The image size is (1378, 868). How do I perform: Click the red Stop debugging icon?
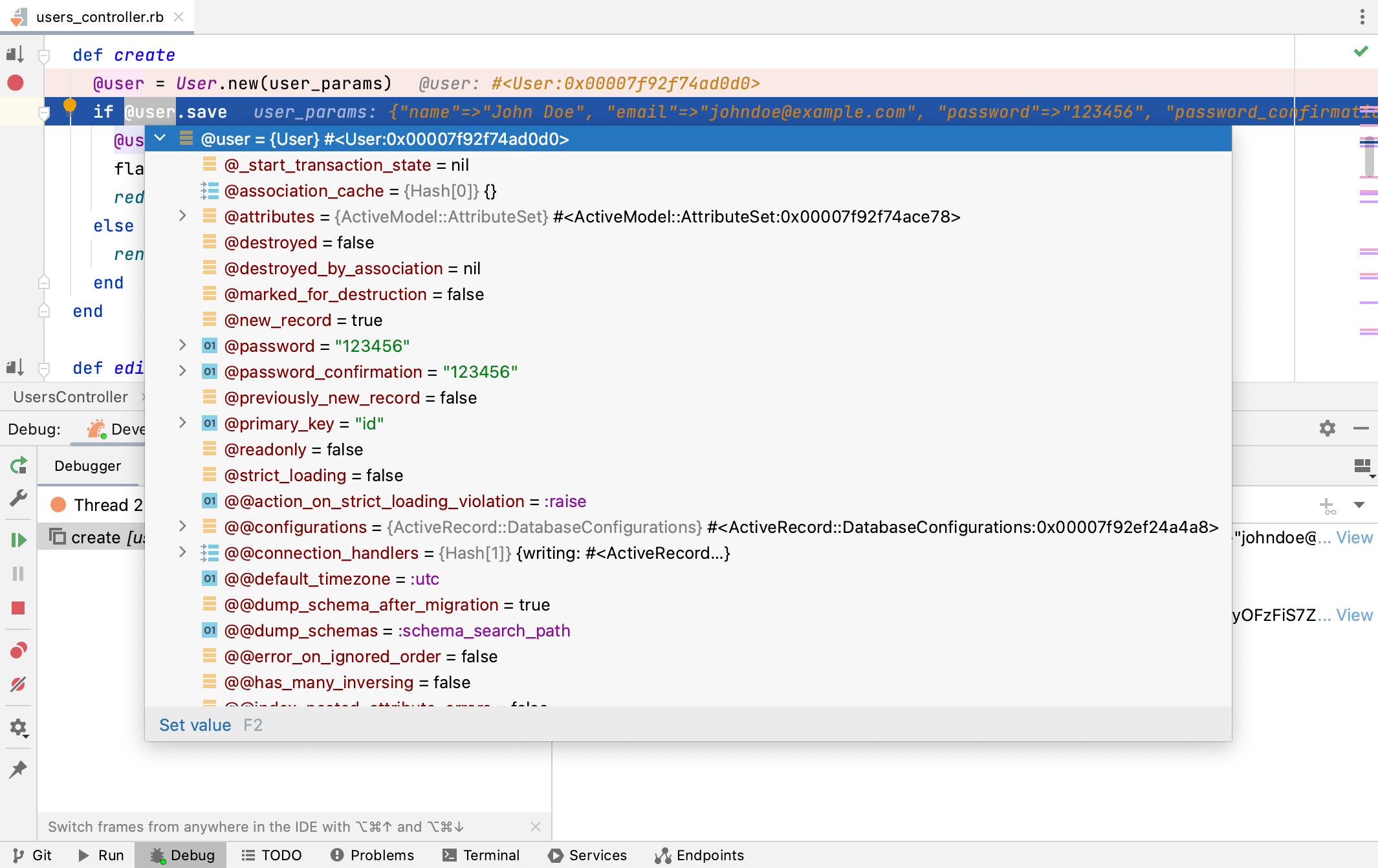click(x=18, y=608)
